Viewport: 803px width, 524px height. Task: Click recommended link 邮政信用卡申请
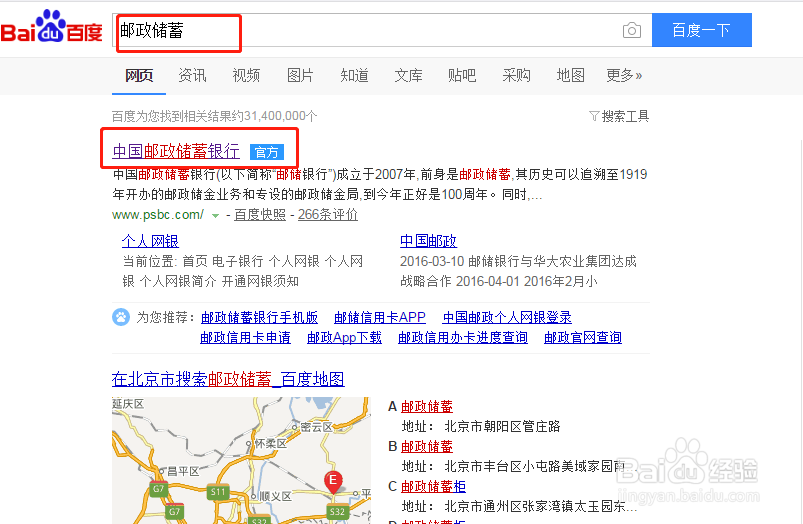(245, 338)
